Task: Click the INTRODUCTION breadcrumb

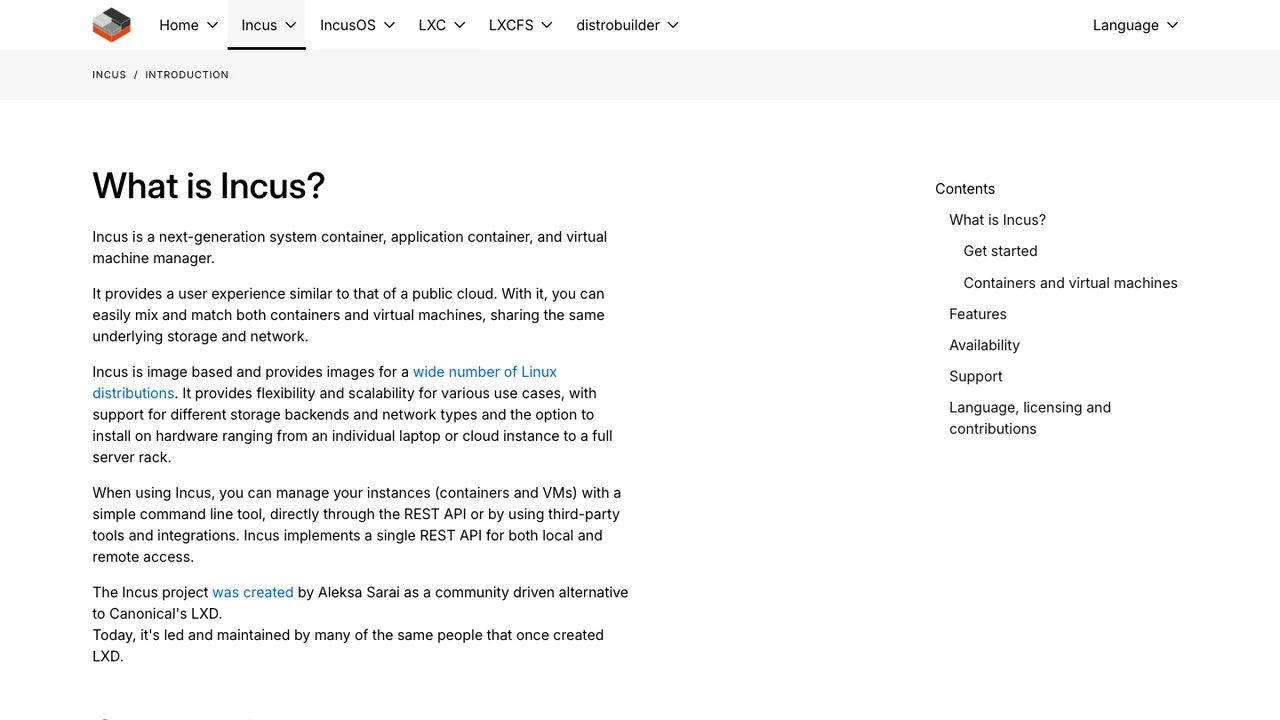Action: point(187,75)
